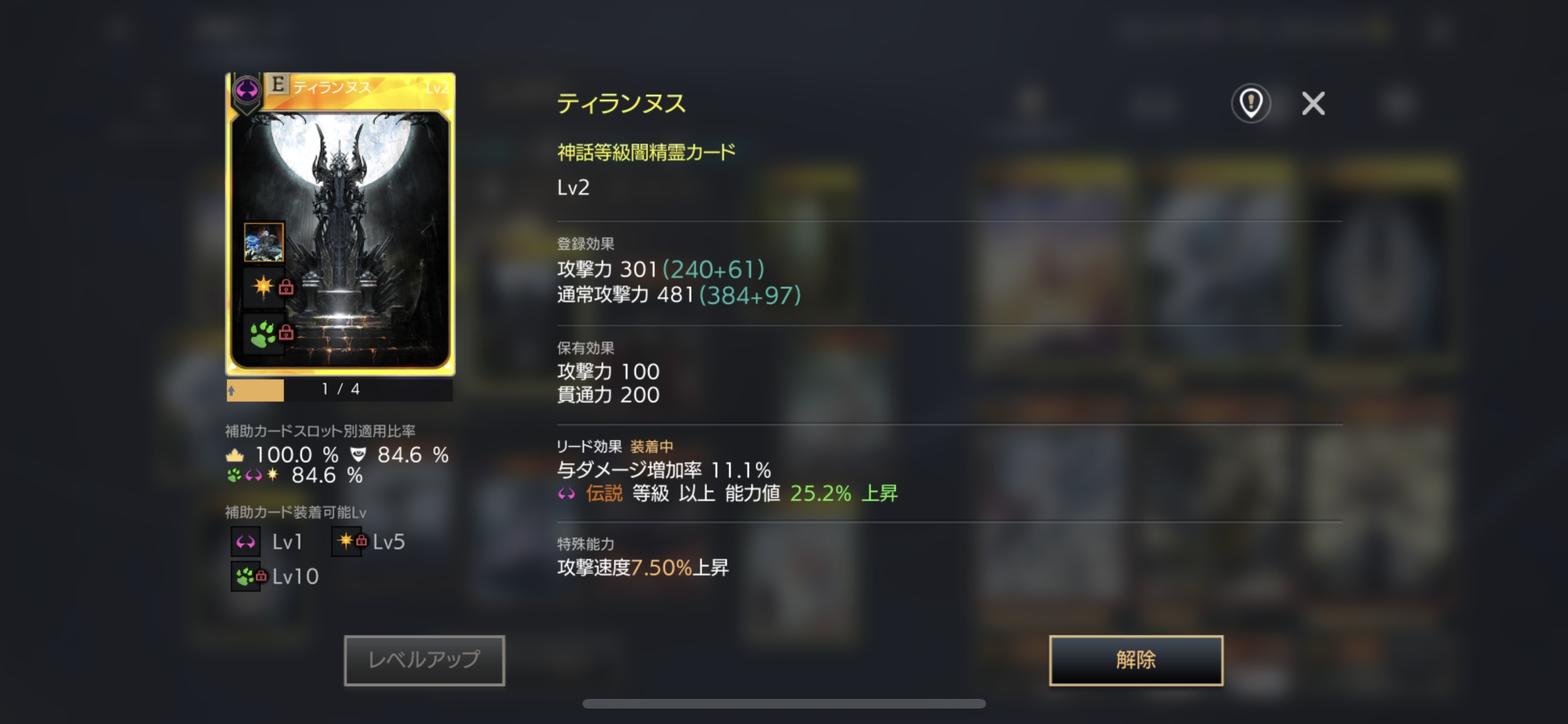Screen dimensions: 1568x724
Task: Tap the crown icon at 100.0 % ratio
Action: (235, 456)
